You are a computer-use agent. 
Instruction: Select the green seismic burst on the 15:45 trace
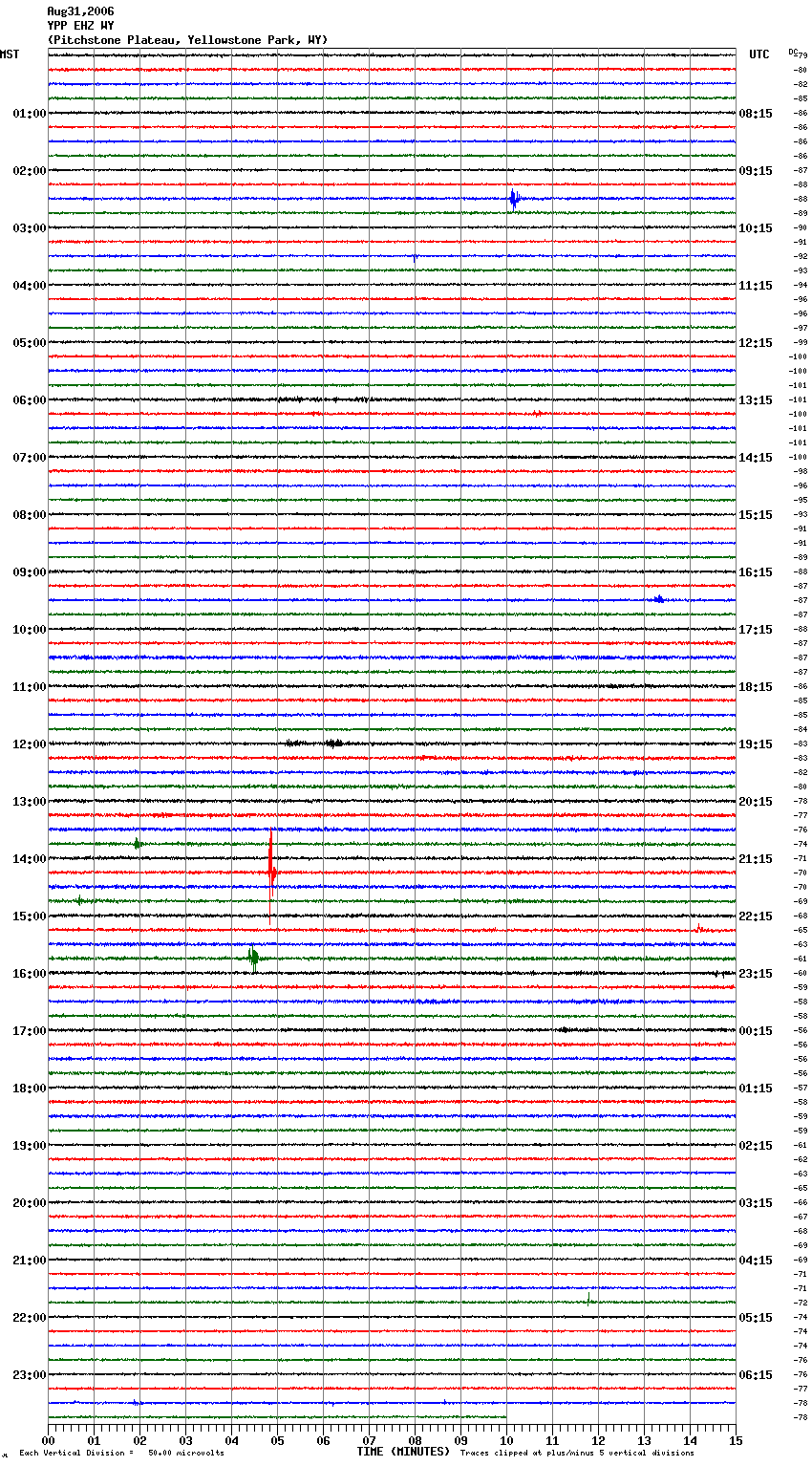(x=253, y=959)
